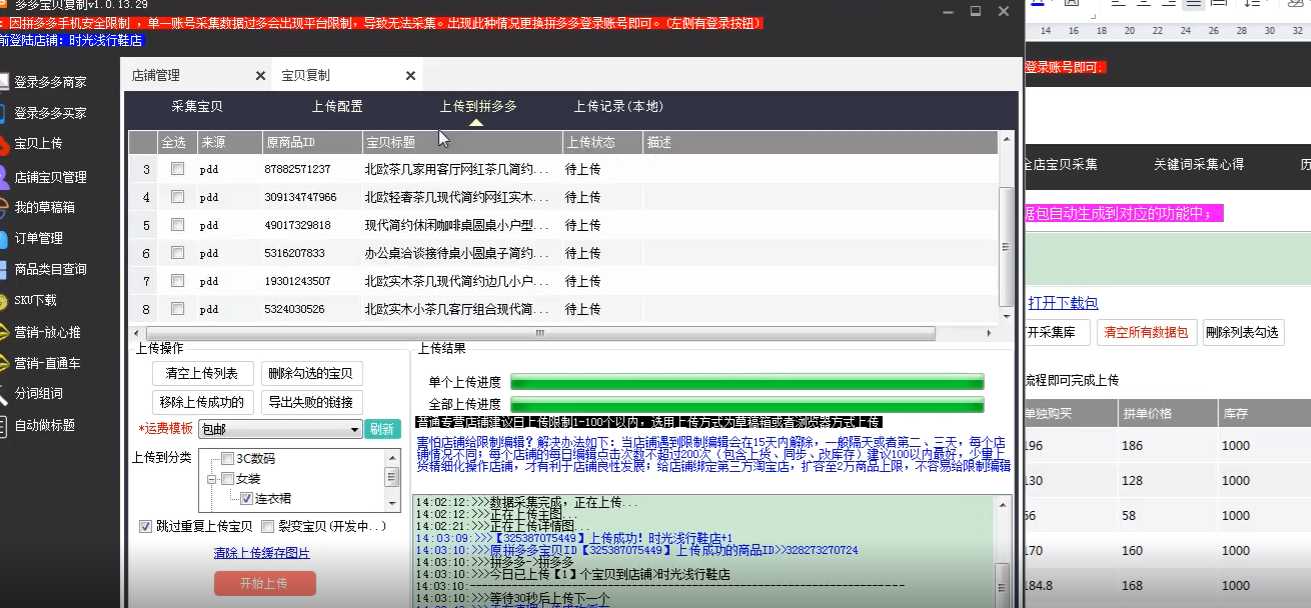Open the 采集宝贝 step tab
This screenshot has height=608, width=1311.
tap(197, 106)
